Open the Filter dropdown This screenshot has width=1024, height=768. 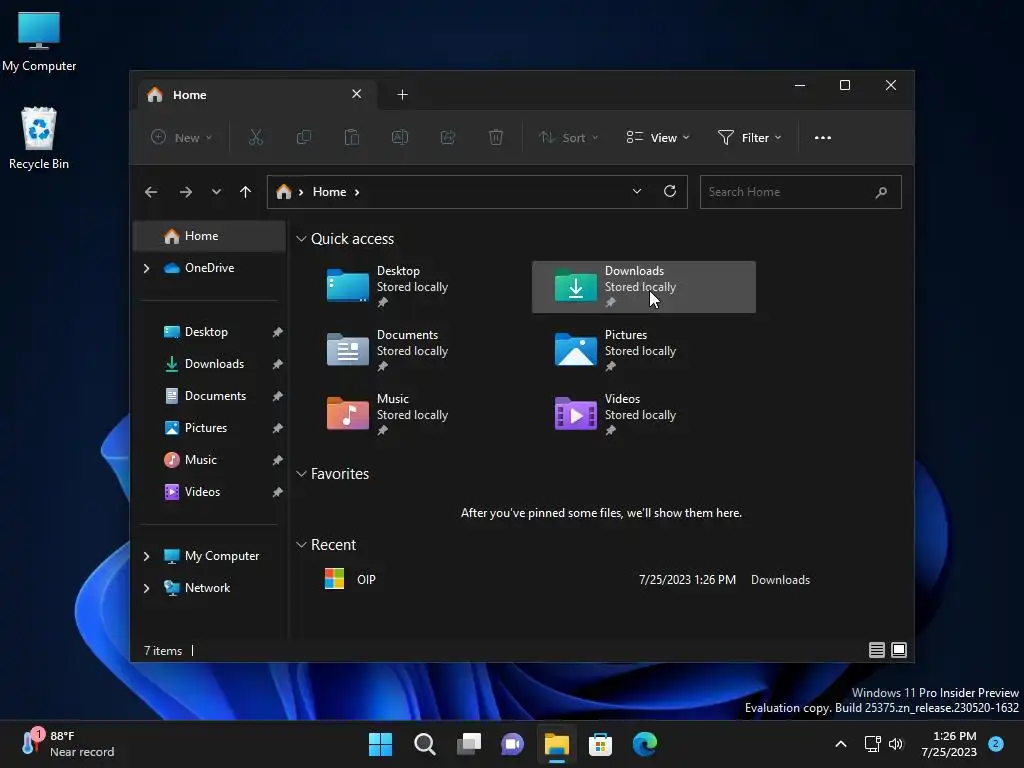pyautogui.click(x=750, y=138)
